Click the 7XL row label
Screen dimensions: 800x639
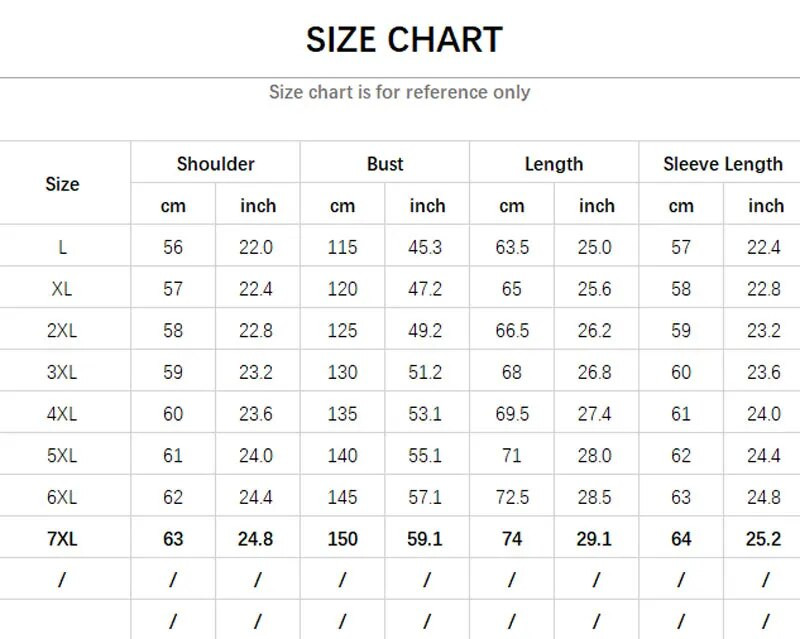(62, 539)
